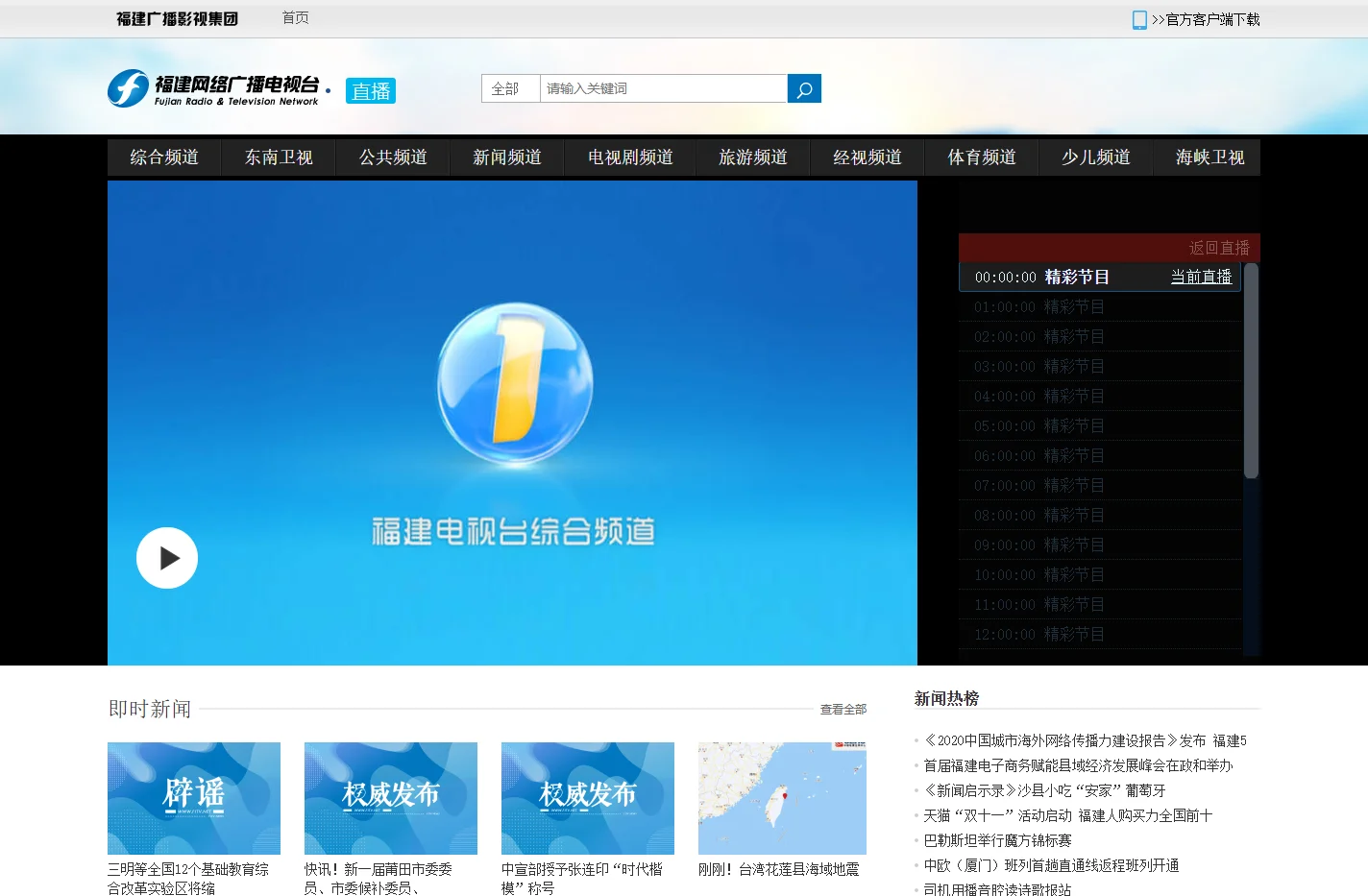Focus the keyword search input field
The image size is (1368, 896).
[x=664, y=88]
